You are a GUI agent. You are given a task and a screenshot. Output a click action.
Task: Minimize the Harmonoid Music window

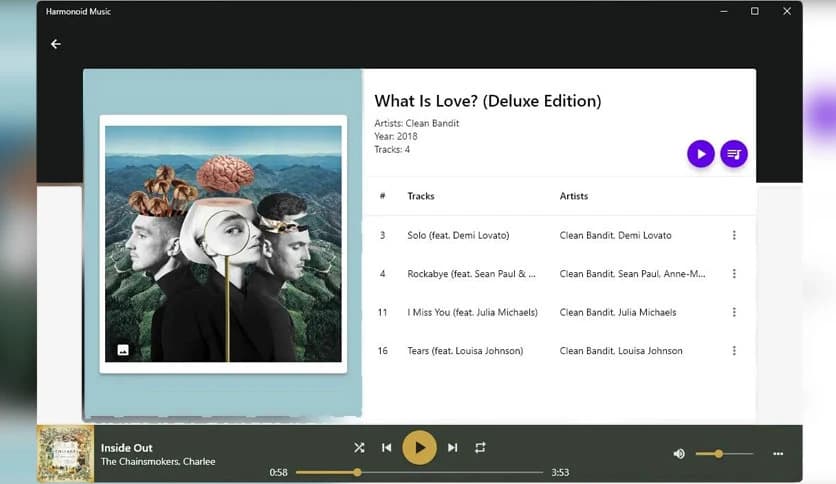coord(724,11)
